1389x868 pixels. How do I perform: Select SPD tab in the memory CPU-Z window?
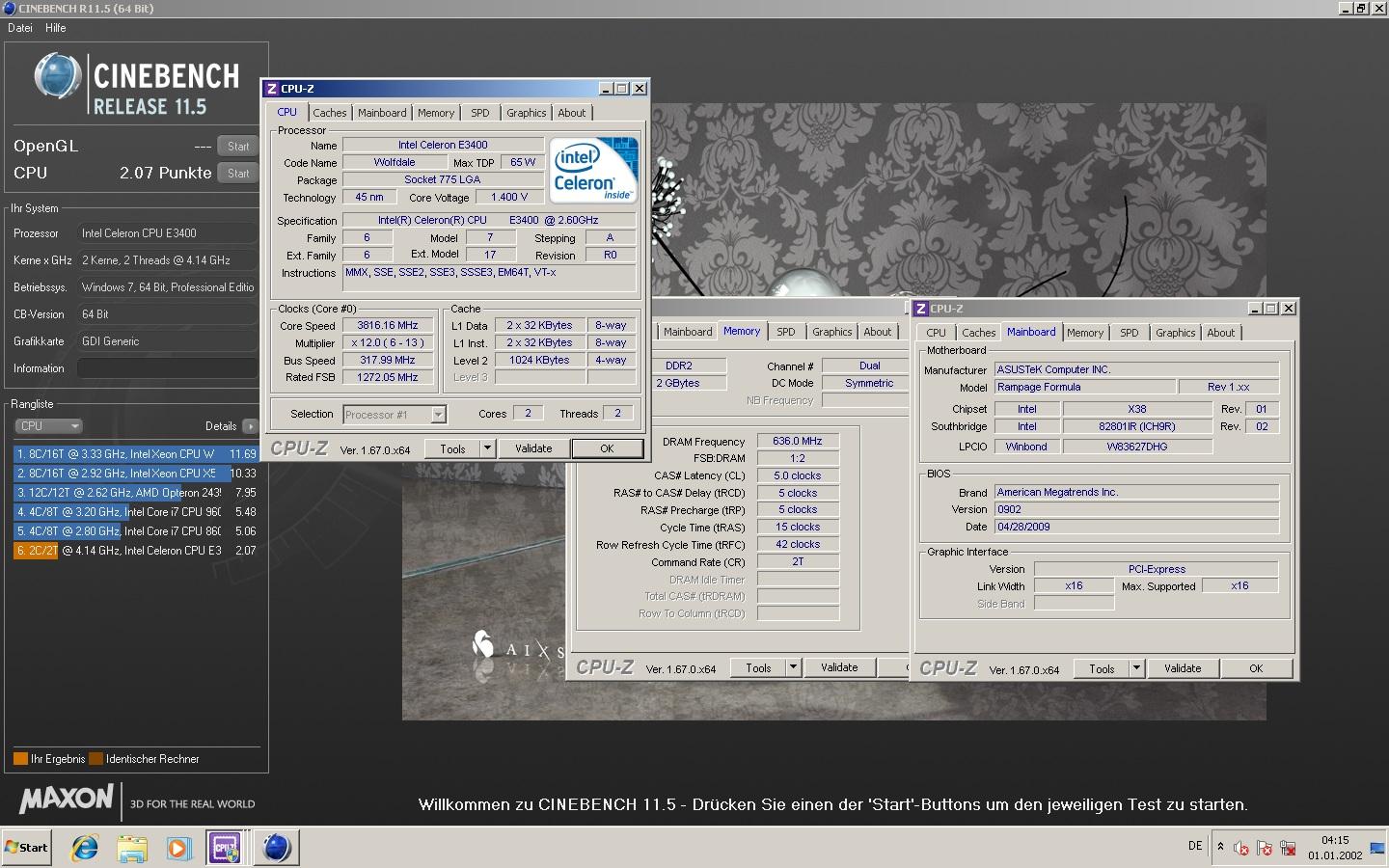click(x=786, y=332)
